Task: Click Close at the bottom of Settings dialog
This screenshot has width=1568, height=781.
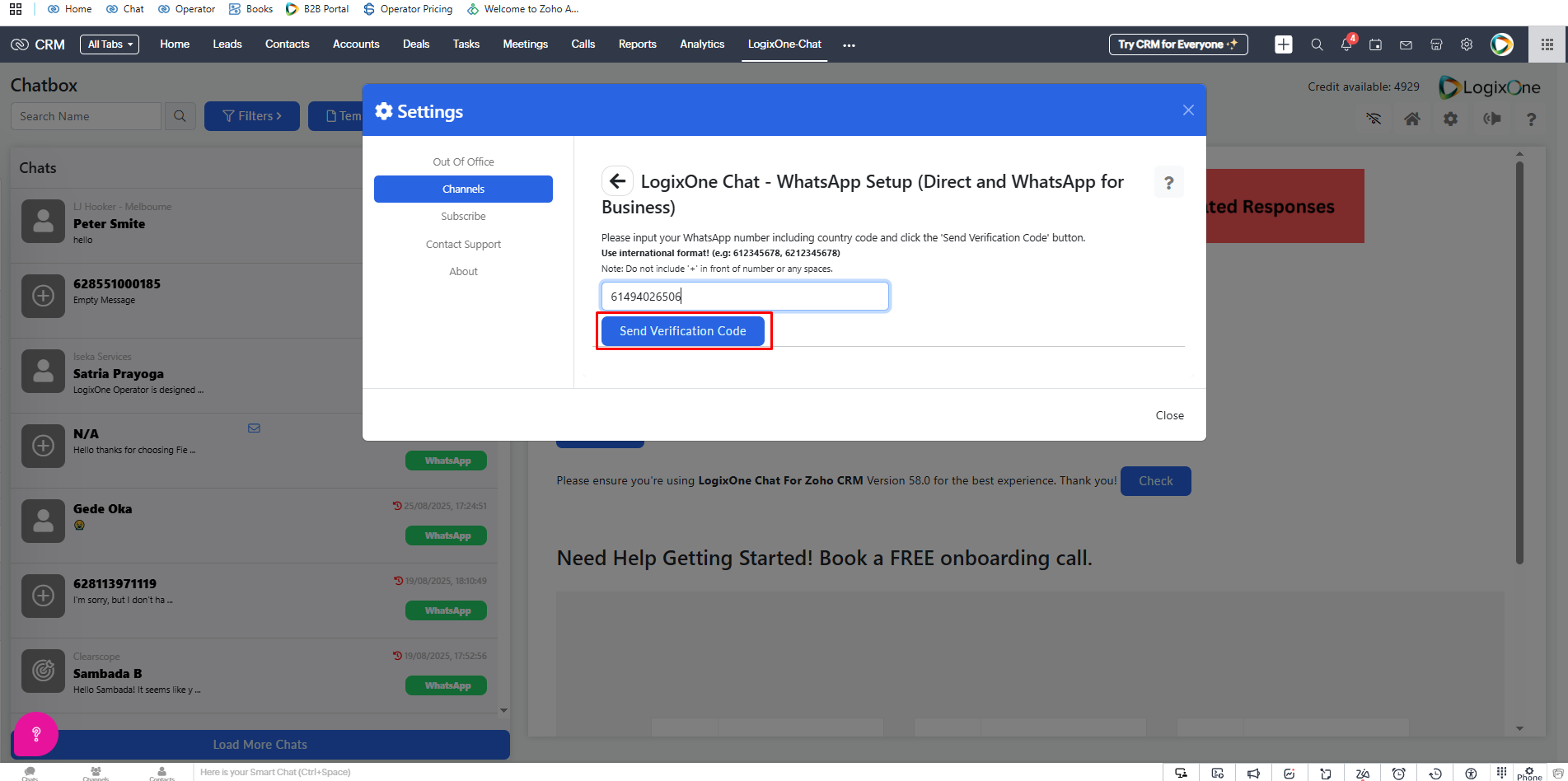Action: click(1169, 415)
